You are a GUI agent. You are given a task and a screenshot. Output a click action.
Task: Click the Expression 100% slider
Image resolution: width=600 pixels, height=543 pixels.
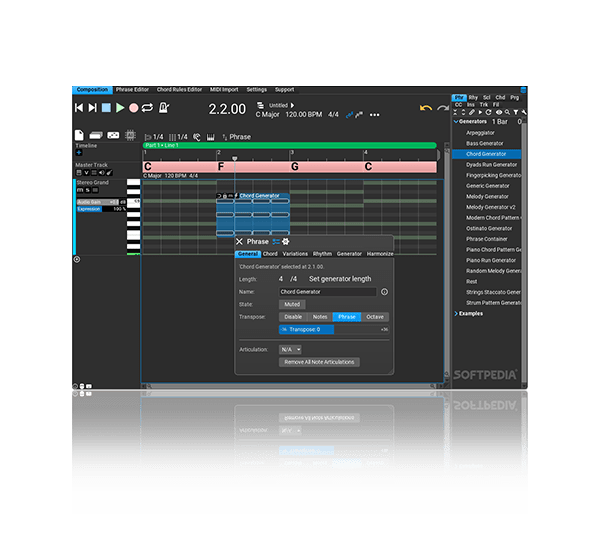coord(101,209)
